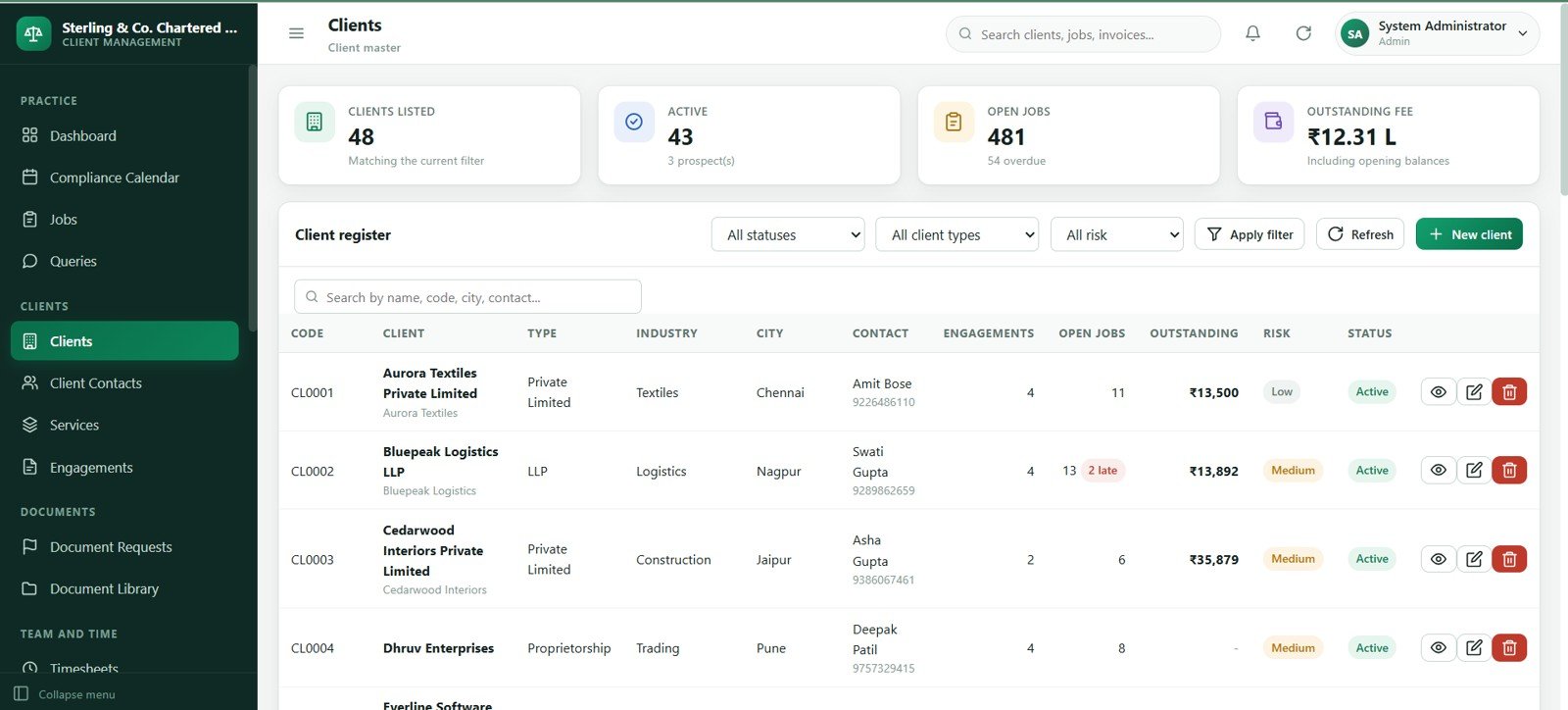1568x710 pixels.
Task: Click the top bar reload icon
Action: tap(1303, 33)
